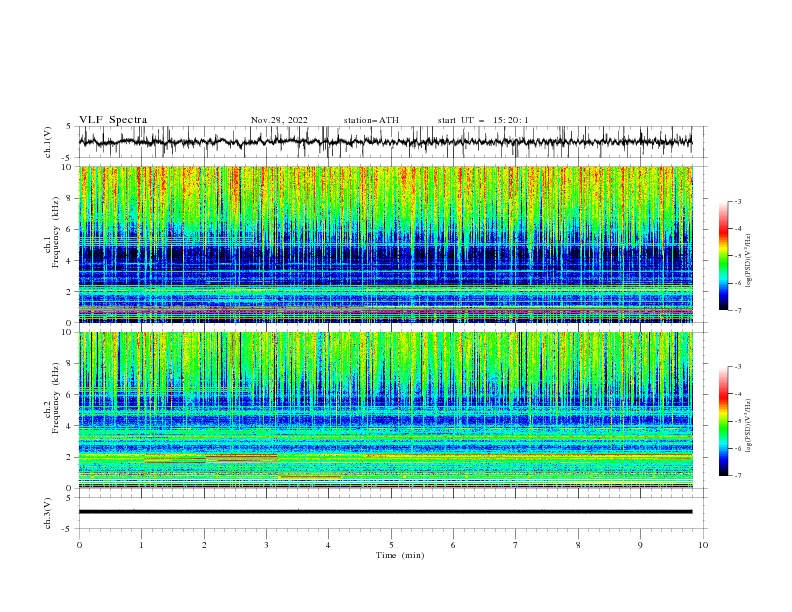The width and height of the screenshot is (792, 612).
Task: Click time axis tick label "10"
Action: [x=703, y=545]
